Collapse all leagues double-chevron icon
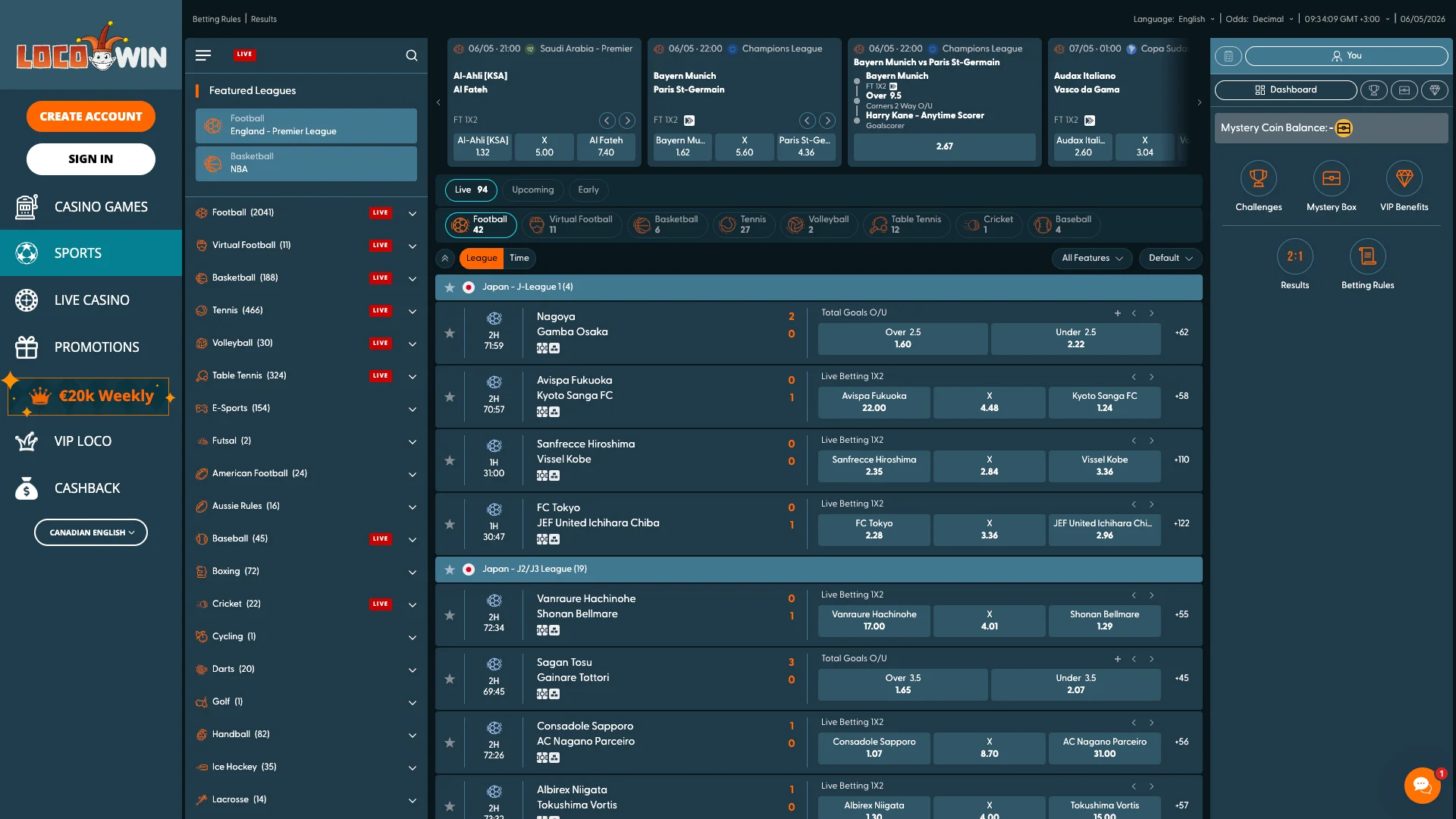1456x819 pixels. tap(445, 259)
